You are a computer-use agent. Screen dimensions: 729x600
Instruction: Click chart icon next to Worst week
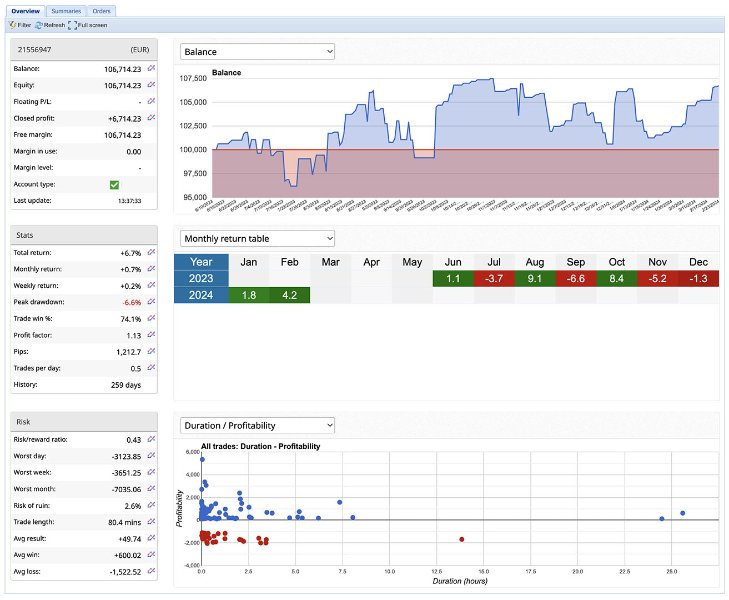click(x=151, y=472)
